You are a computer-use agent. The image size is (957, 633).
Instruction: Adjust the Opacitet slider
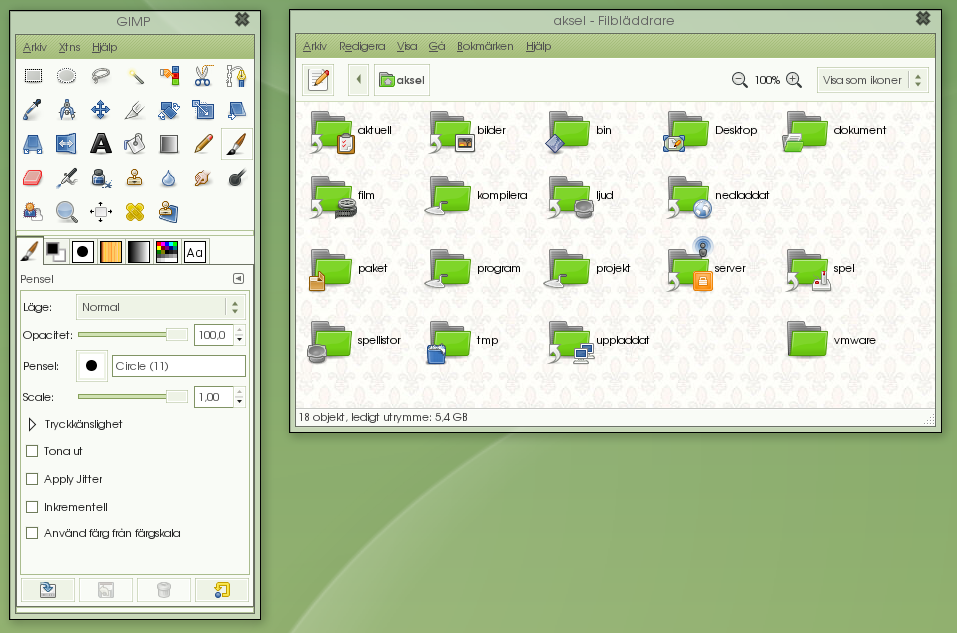tap(133, 335)
